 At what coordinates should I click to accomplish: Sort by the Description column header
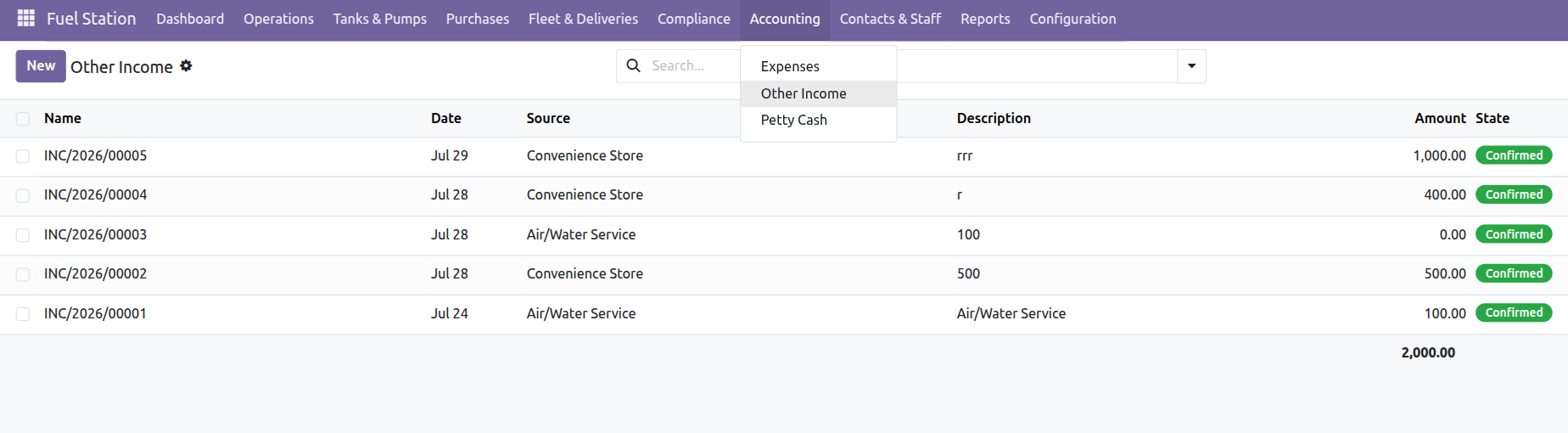pyautogui.click(x=994, y=118)
